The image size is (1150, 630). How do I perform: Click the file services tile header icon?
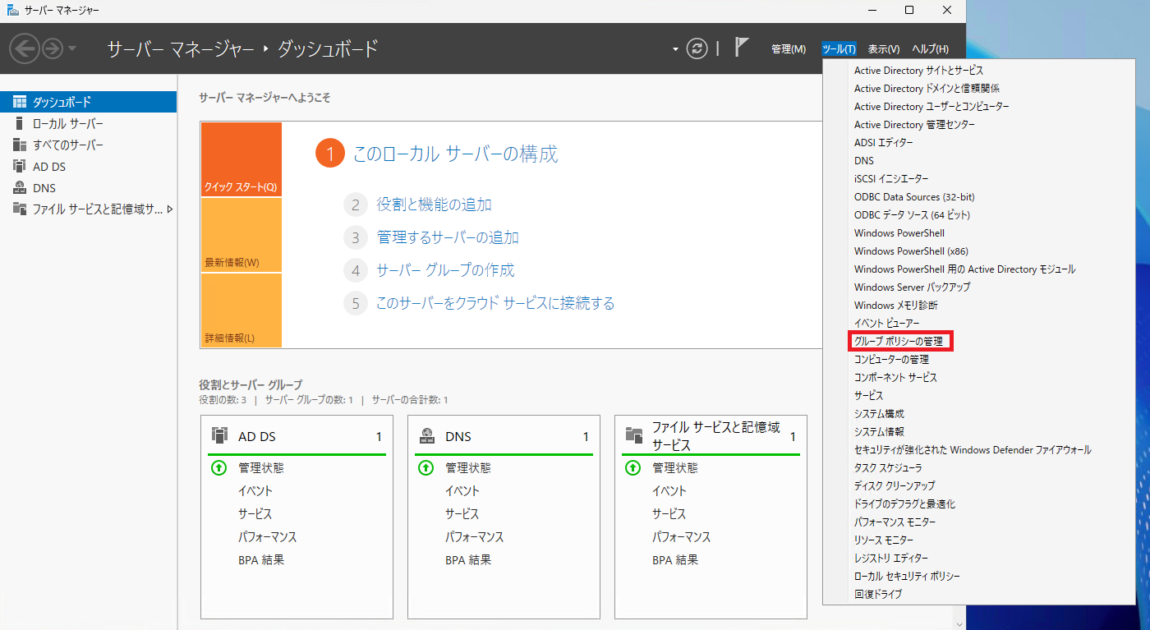click(x=634, y=436)
